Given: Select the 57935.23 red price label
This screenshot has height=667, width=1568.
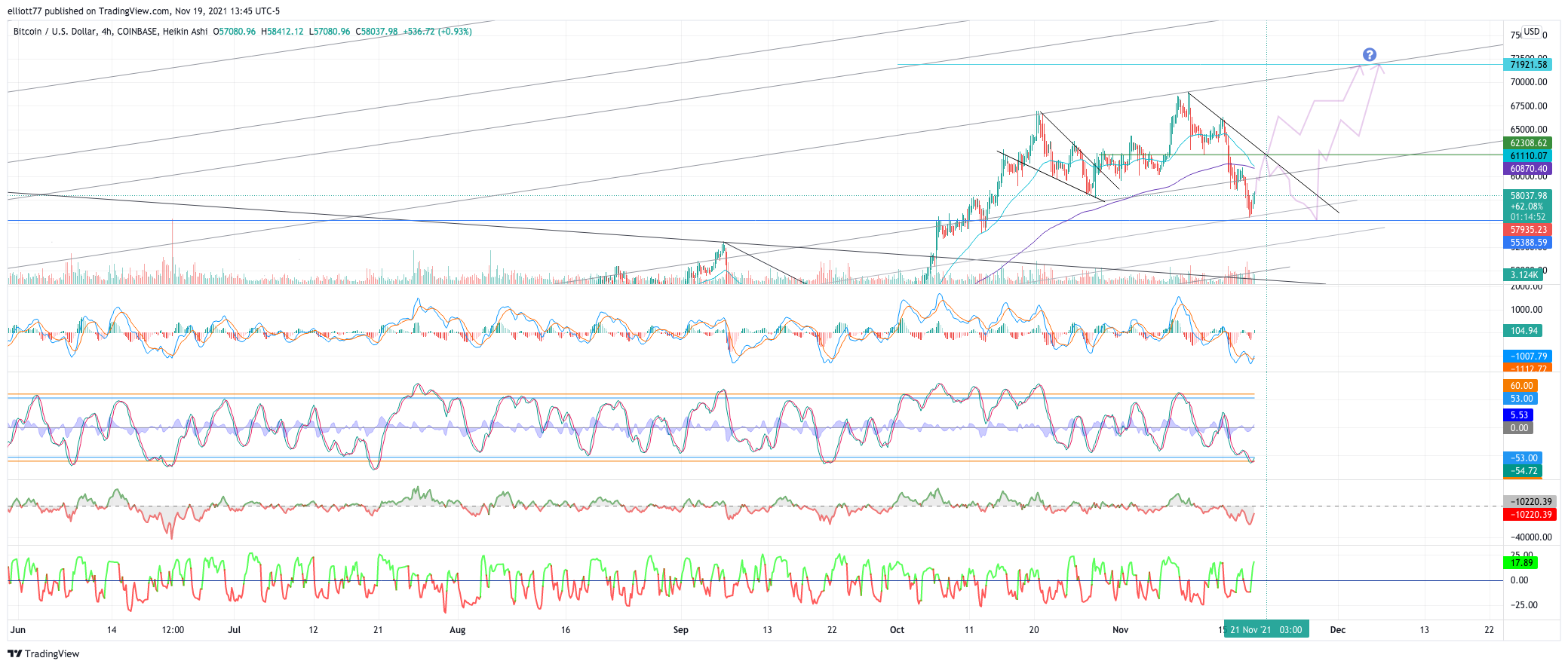Looking at the screenshot, I should 1528,230.
